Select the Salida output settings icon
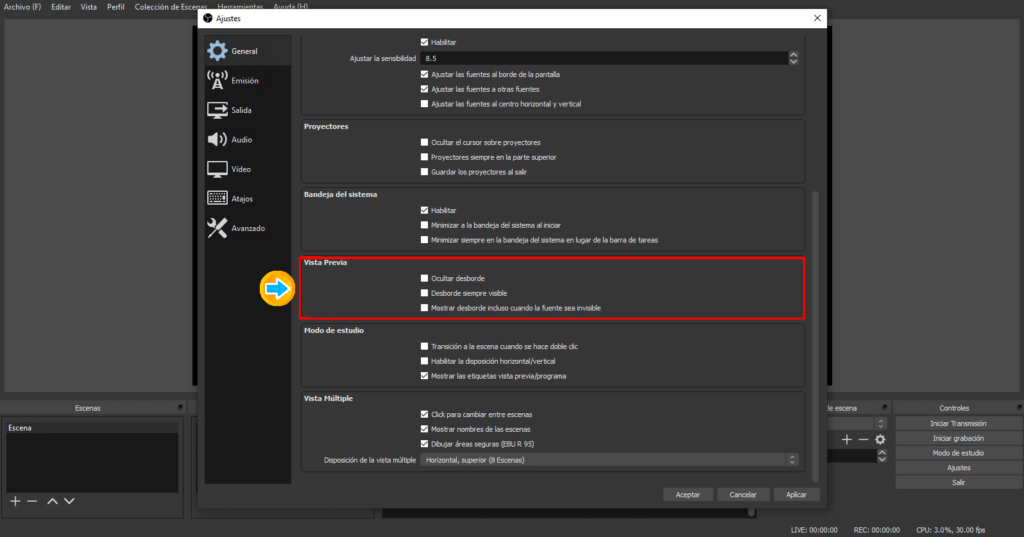 coord(217,110)
